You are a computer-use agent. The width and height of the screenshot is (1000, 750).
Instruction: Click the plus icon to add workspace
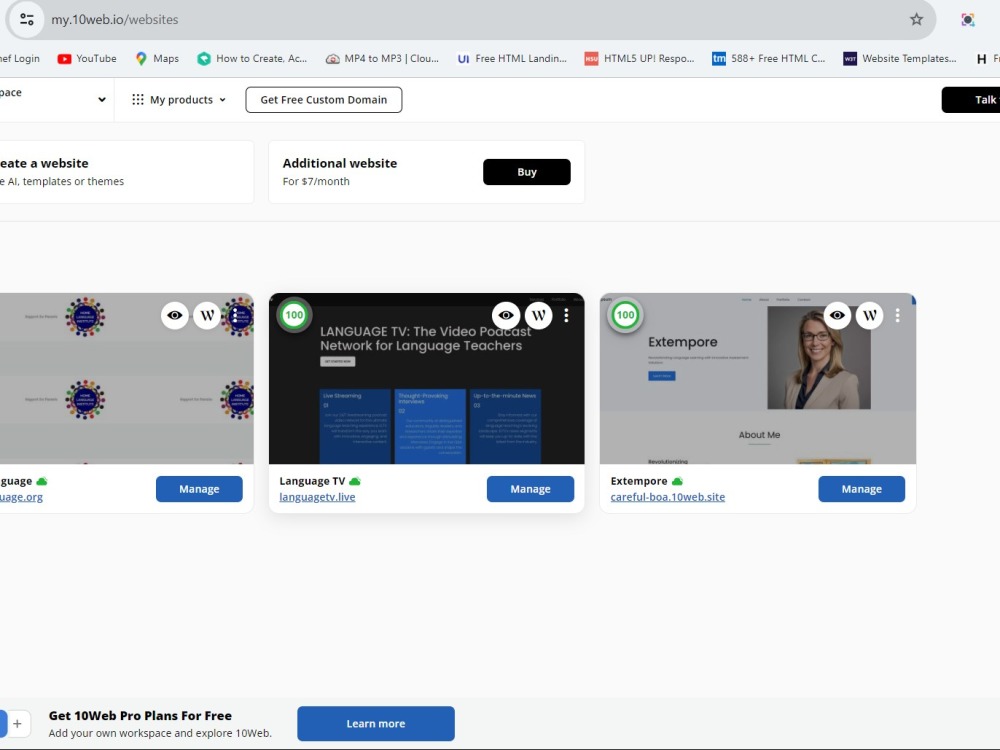tap(17, 724)
